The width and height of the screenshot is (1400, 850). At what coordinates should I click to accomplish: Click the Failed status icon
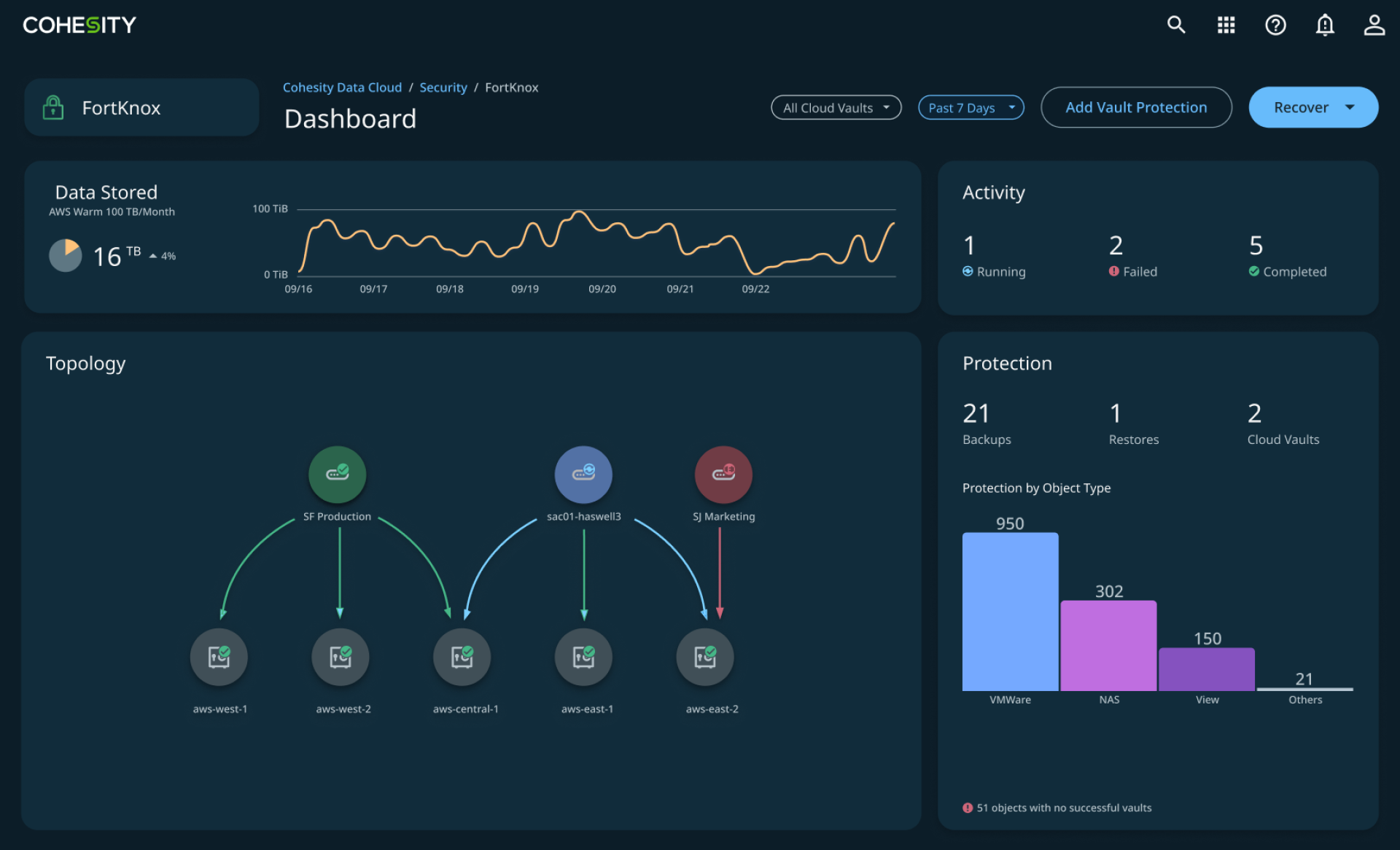1114,271
